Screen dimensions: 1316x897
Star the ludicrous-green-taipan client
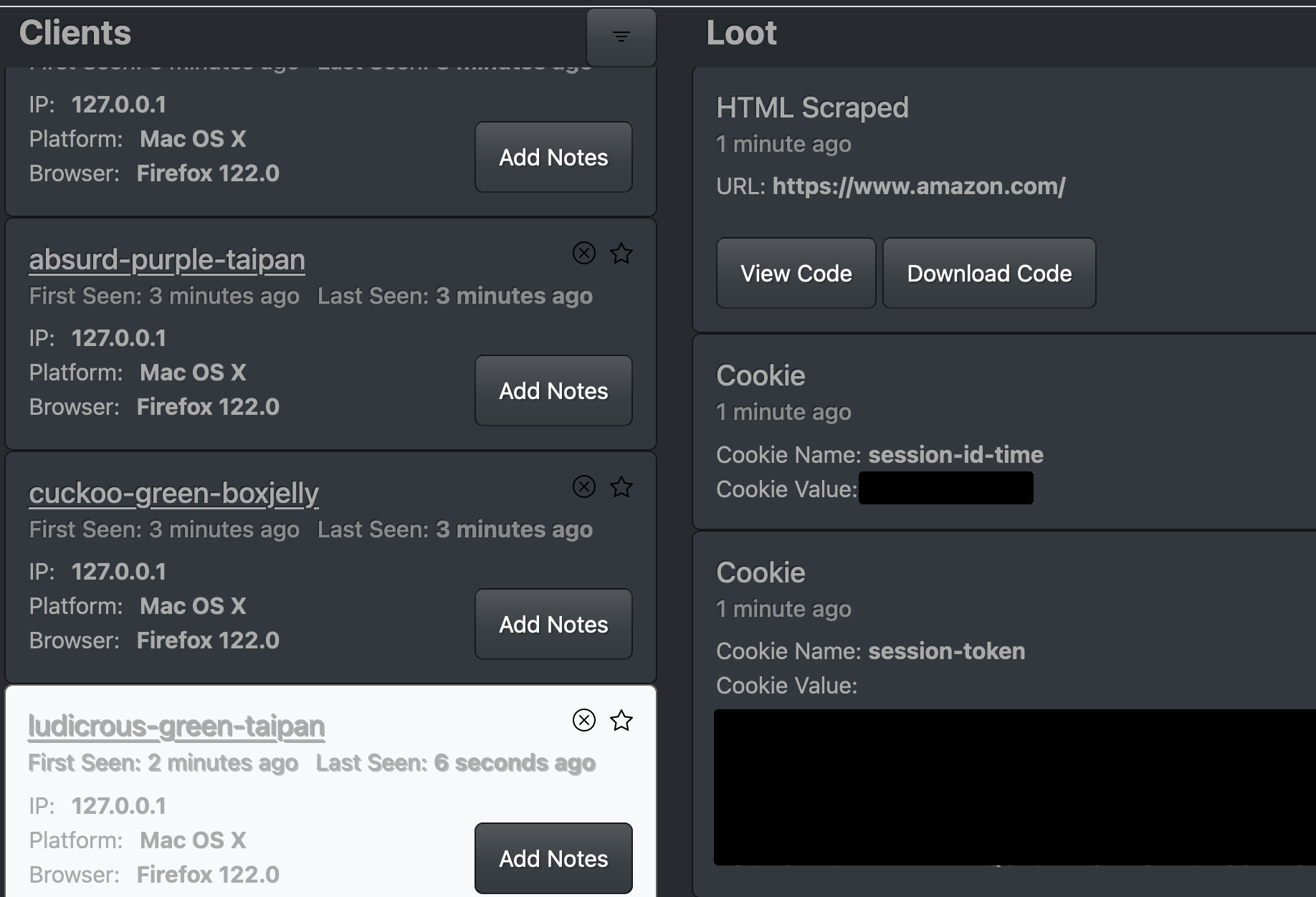pyautogui.click(x=621, y=720)
